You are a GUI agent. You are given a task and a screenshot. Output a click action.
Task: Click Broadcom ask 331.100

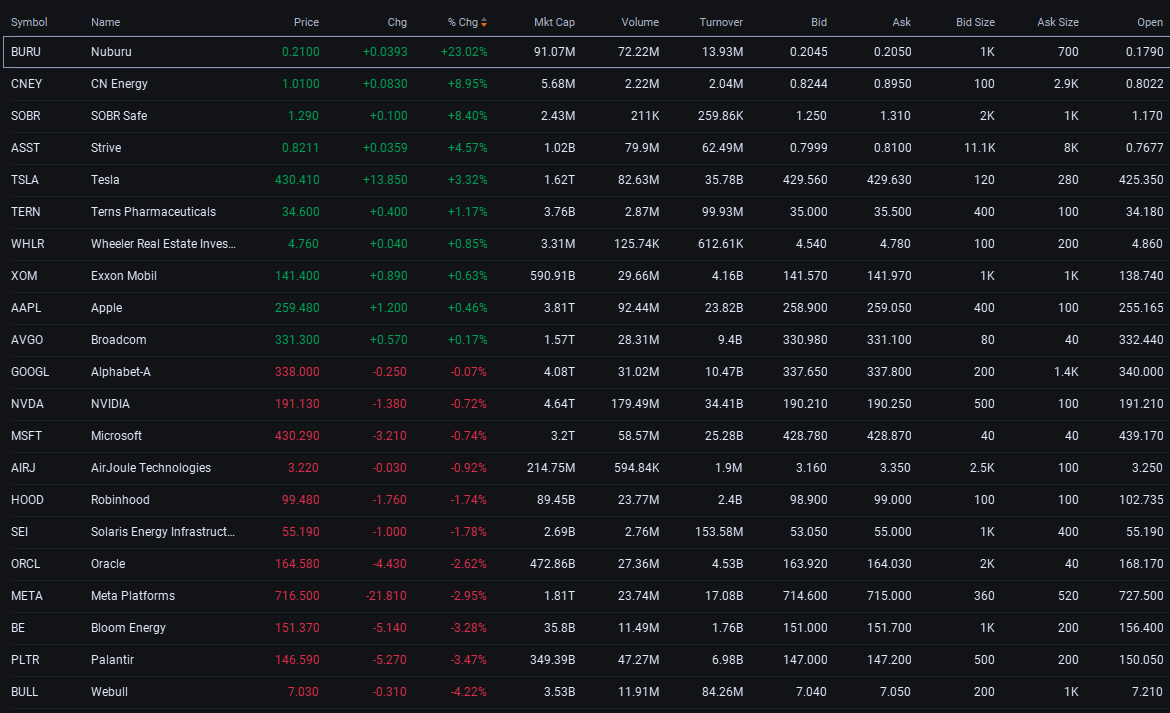pos(889,341)
